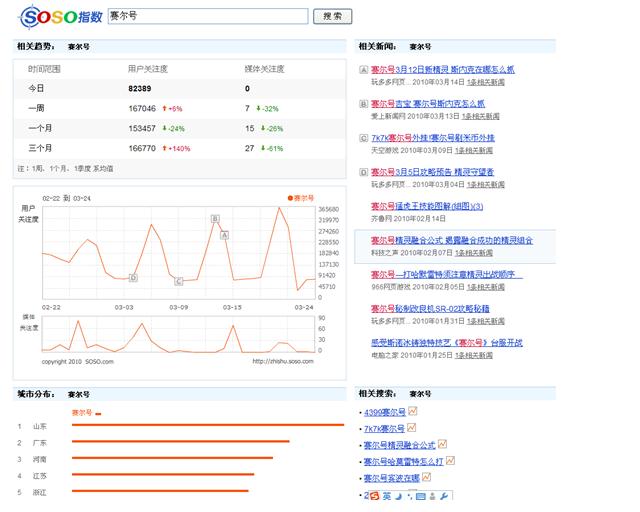Open news link 赛尔号精灵融合公式
This screenshot has width=640, height=512.
click(452, 240)
